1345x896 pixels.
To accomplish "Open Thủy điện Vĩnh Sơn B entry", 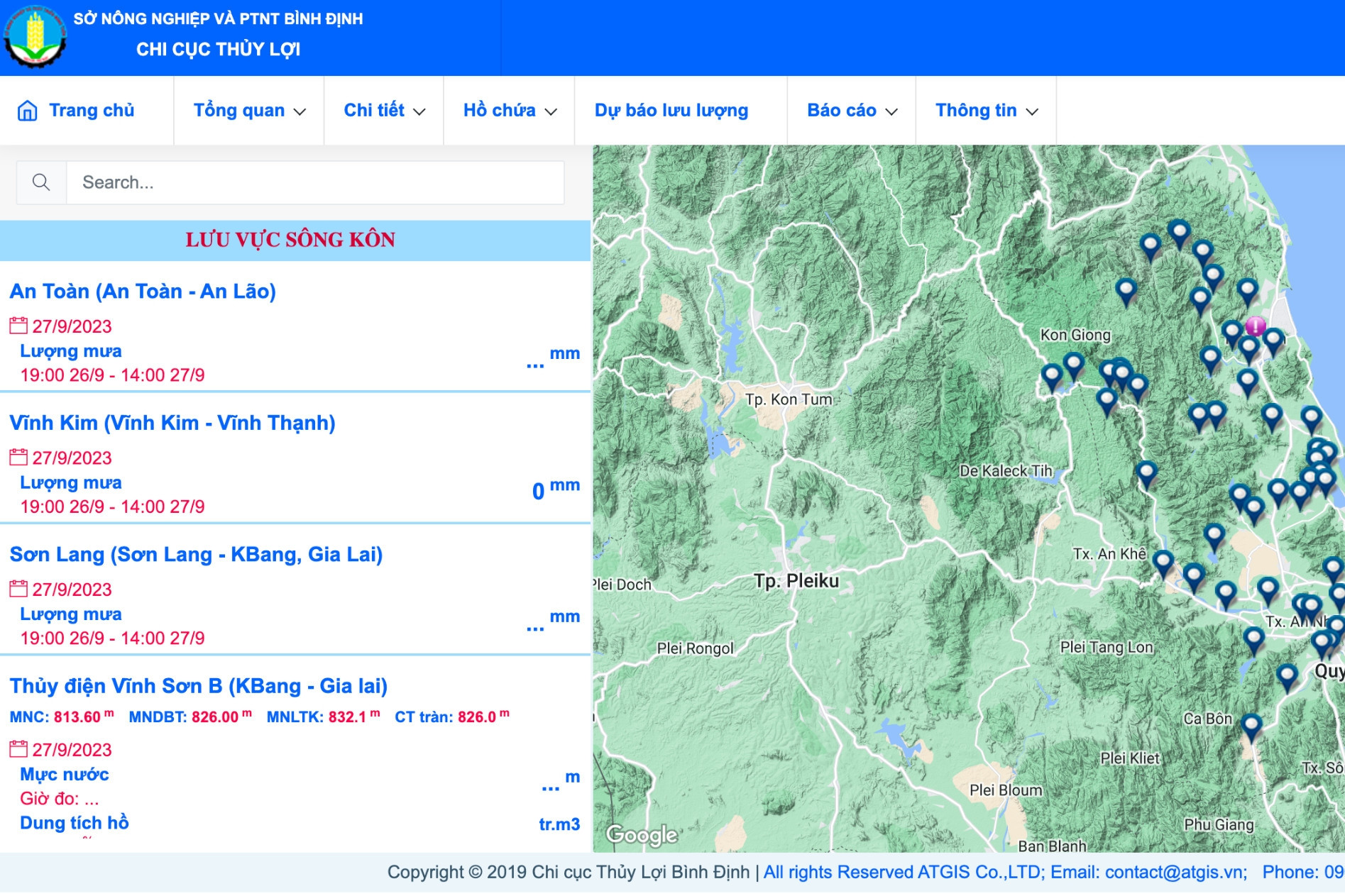I will (198, 686).
